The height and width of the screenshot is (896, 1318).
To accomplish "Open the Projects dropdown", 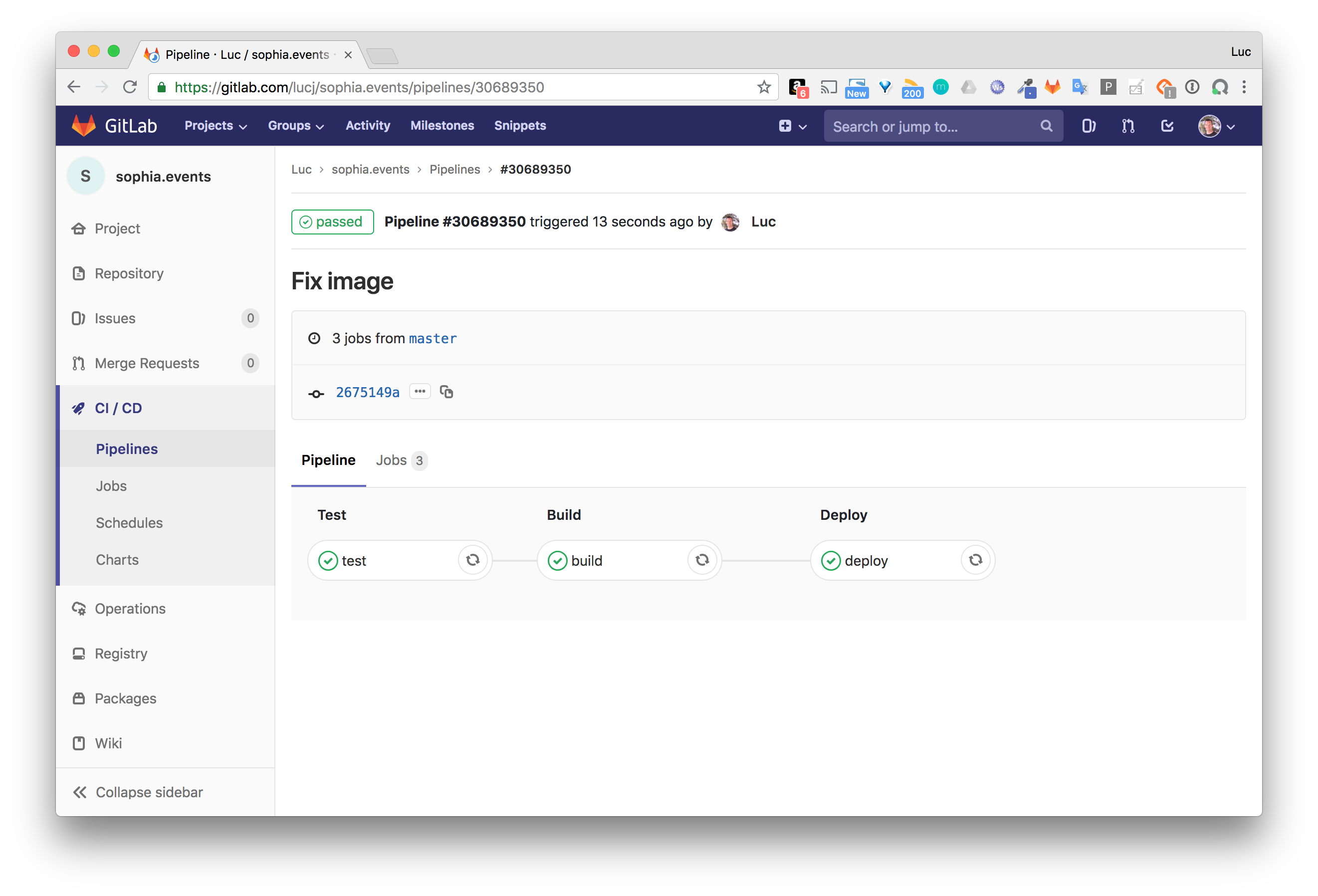I will (x=216, y=126).
